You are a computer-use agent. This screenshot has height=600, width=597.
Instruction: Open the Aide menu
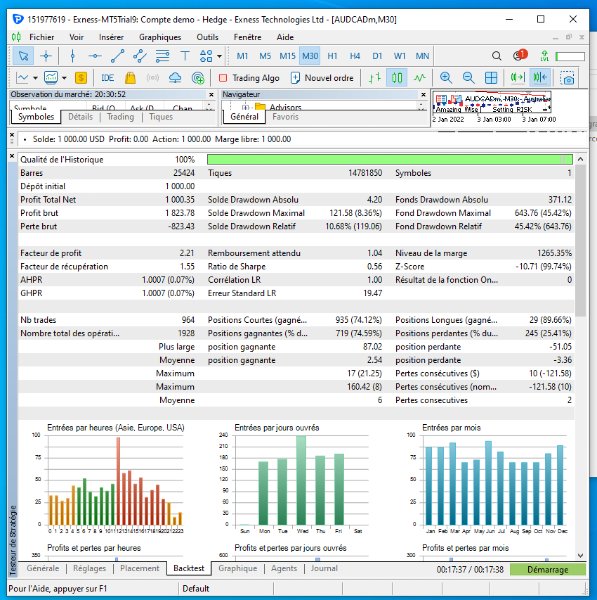[x=285, y=37]
